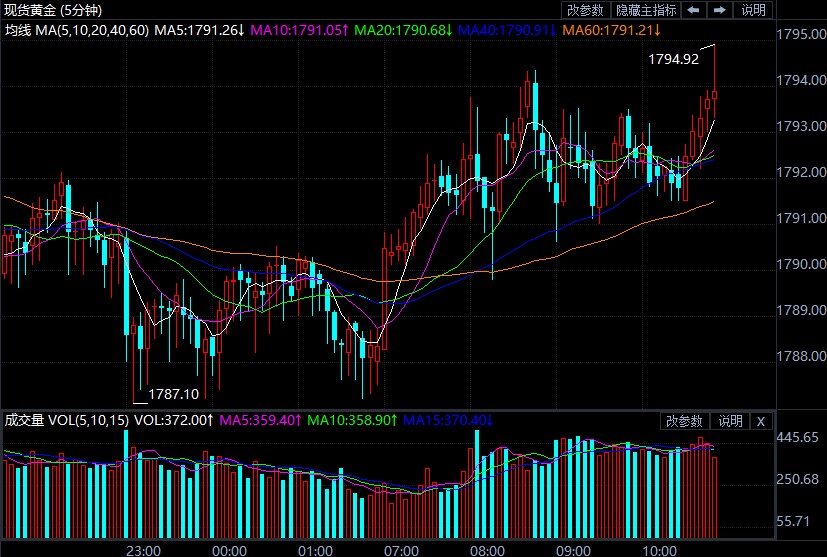Click the blue MA40:1790.91 label
This screenshot has width=827, height=557.
[507, 31]
